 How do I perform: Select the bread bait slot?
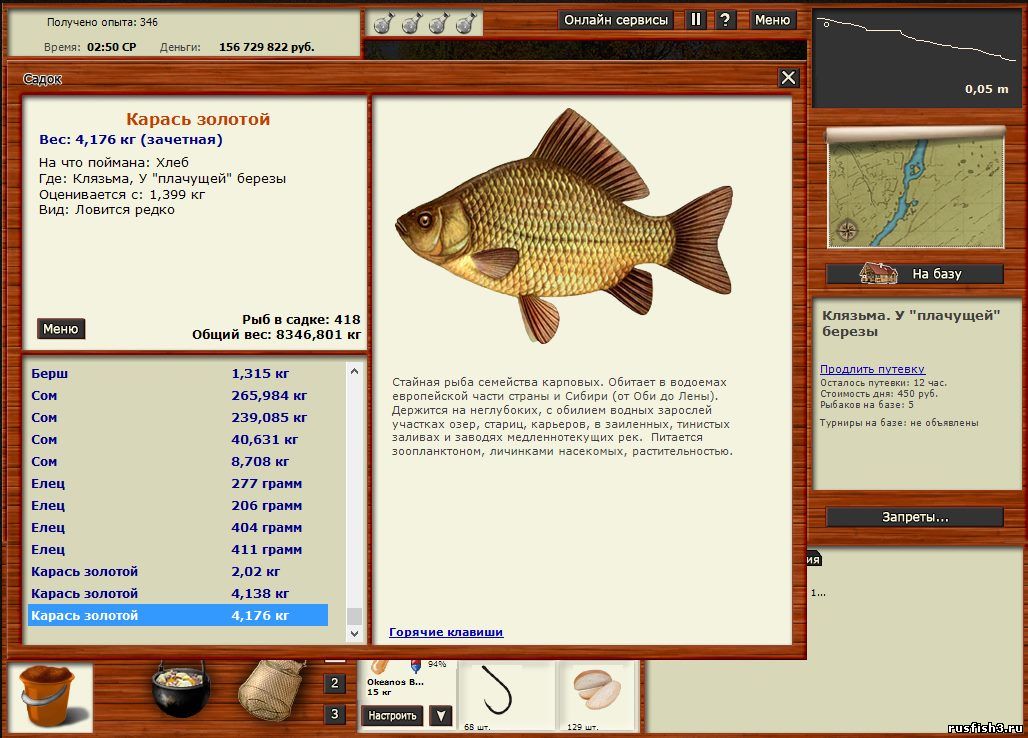pyautogui.click(x=597, y=695)
